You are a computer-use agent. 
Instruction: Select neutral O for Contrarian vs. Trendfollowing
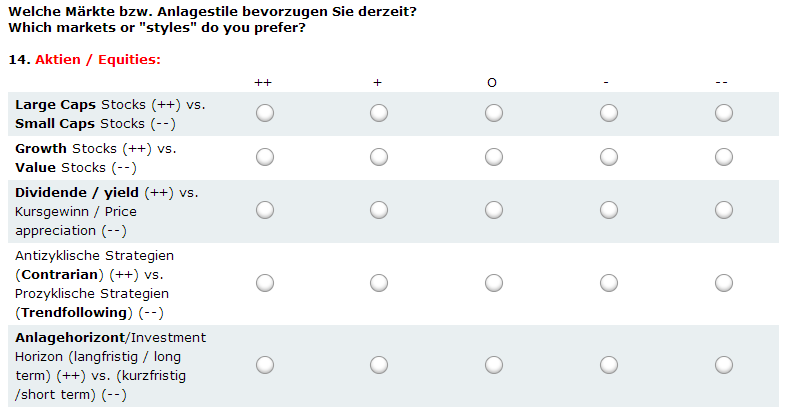coord(494,283)
